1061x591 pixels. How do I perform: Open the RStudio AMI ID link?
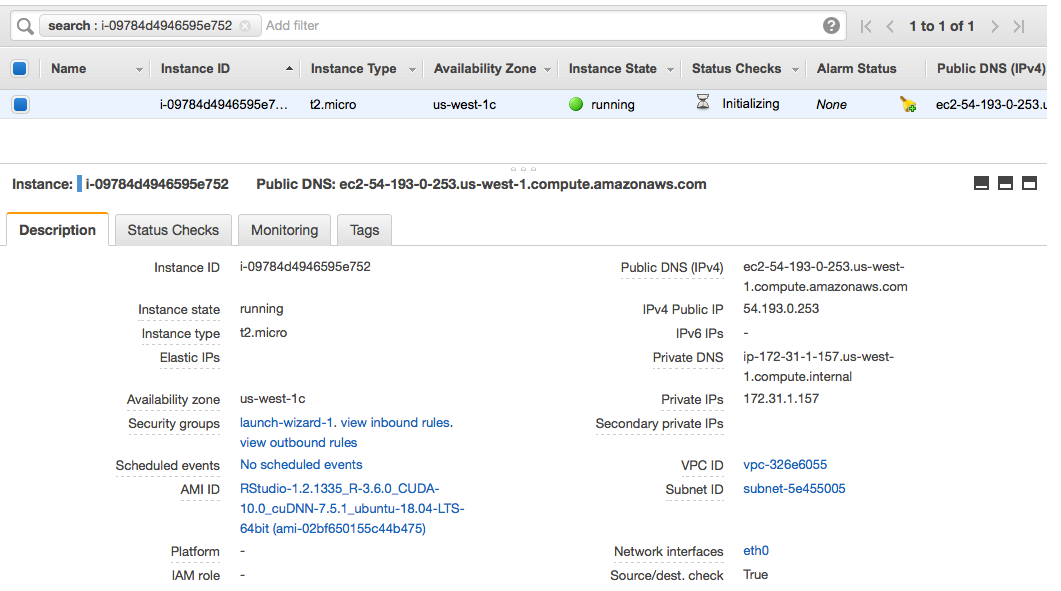point(352,508)
